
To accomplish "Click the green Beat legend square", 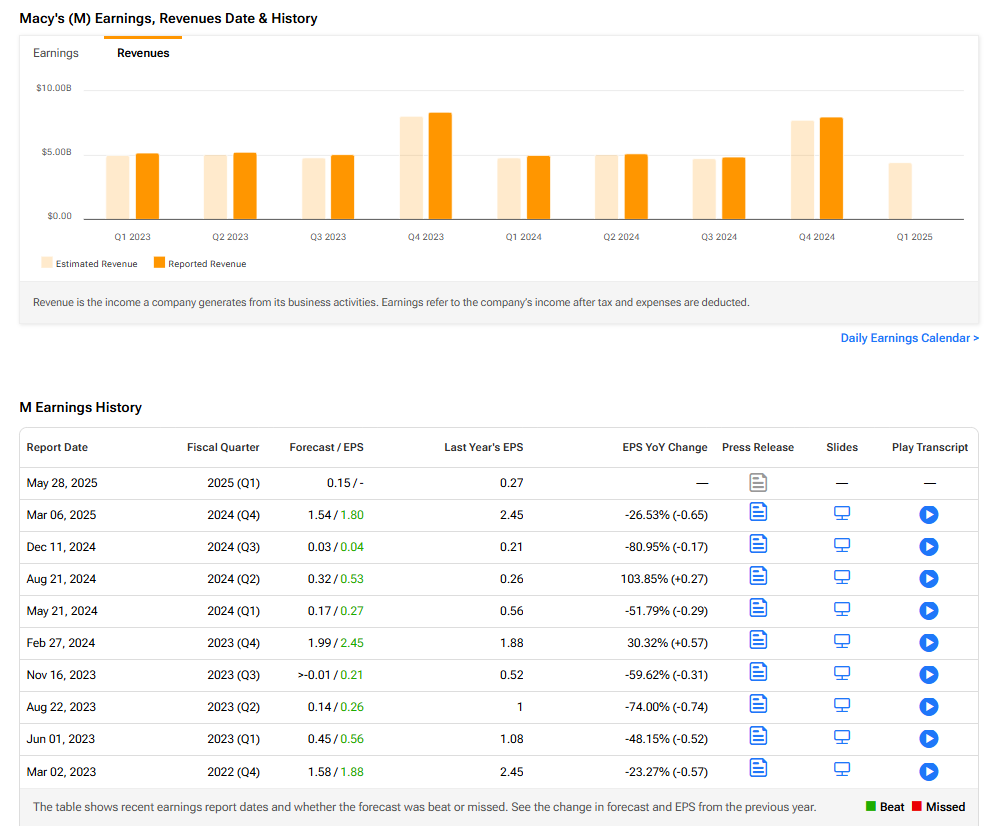I will click(x=870, y=806).
